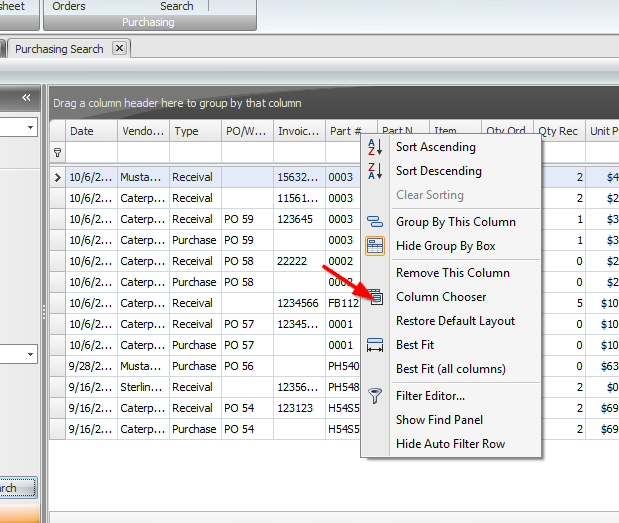This screenshot has height=523, width=619.
Task: Open Filter Editor... entry
Action: (x=430, y=396)
